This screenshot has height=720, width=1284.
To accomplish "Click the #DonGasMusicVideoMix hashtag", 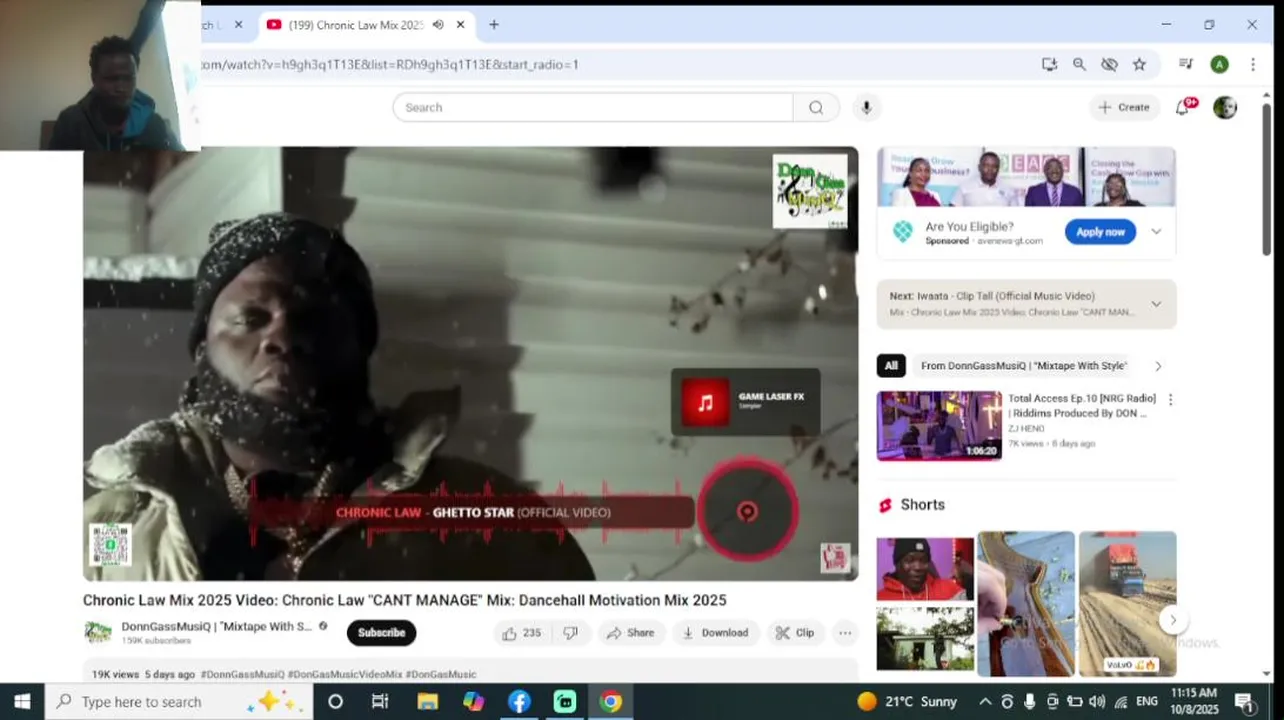I will (345, 675).
